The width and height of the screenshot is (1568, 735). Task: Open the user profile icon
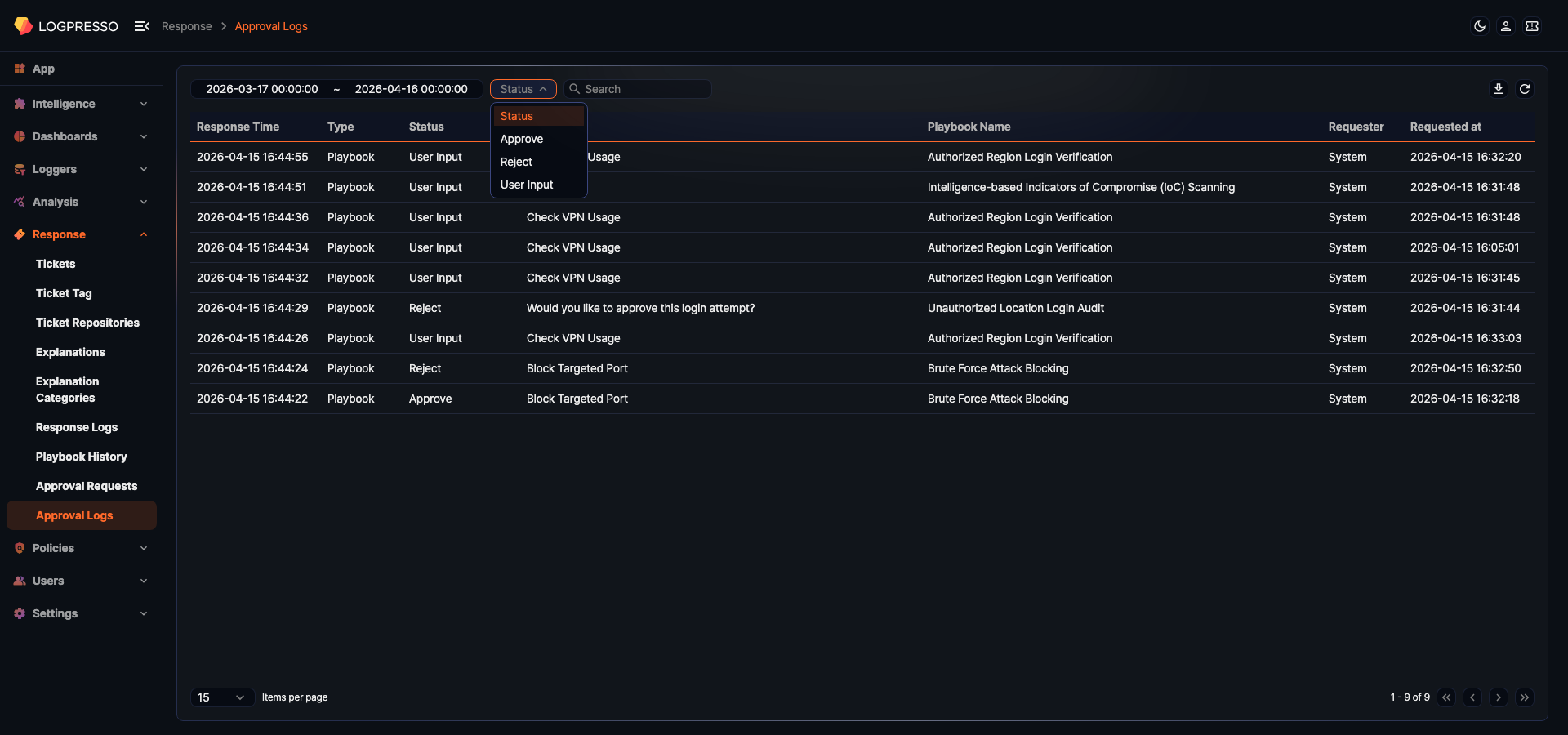[x=1505, y=26]
